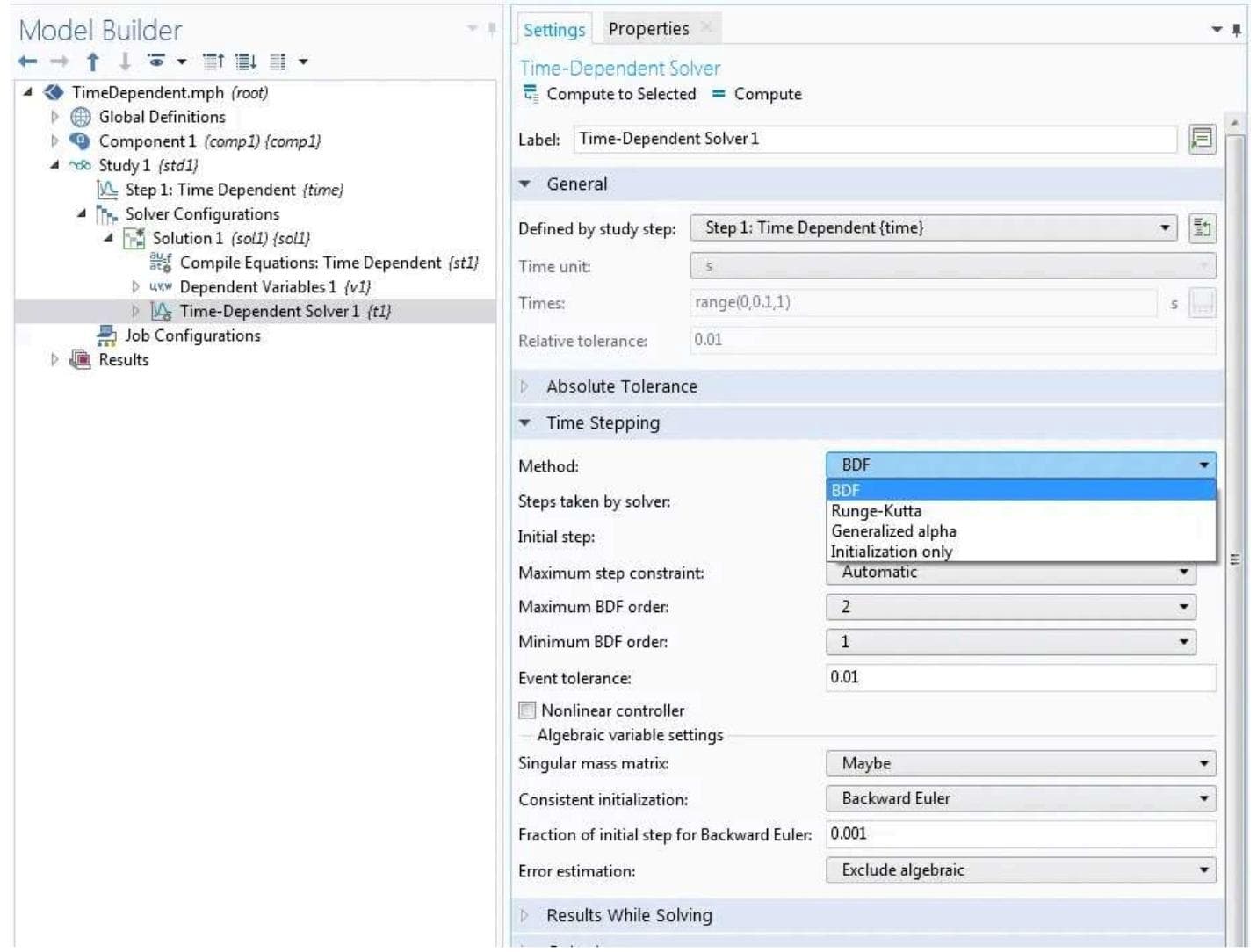Collapse the Time Stepping section
1257x952 pixels.
tap(525, 423)
